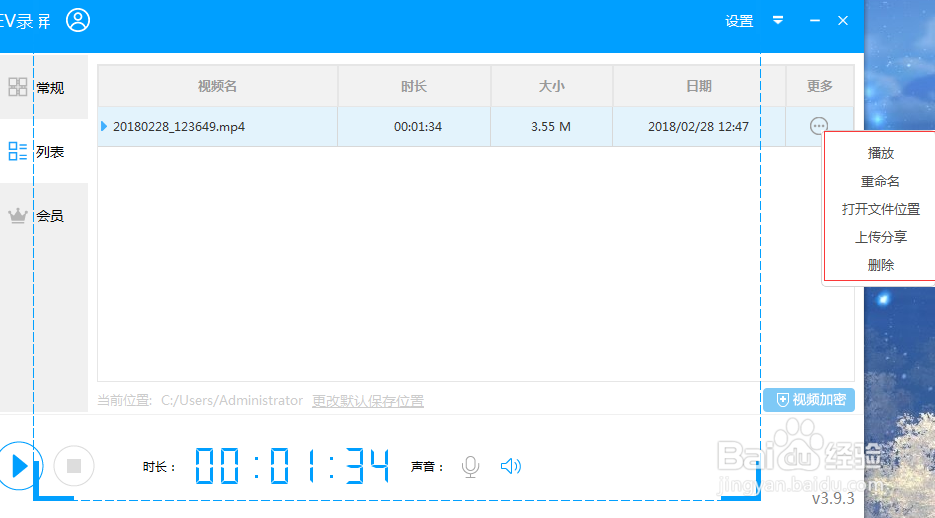This screenshot has height=518, width=935.
Task: Sort by 视频名 column header
Action: [218, 86]
